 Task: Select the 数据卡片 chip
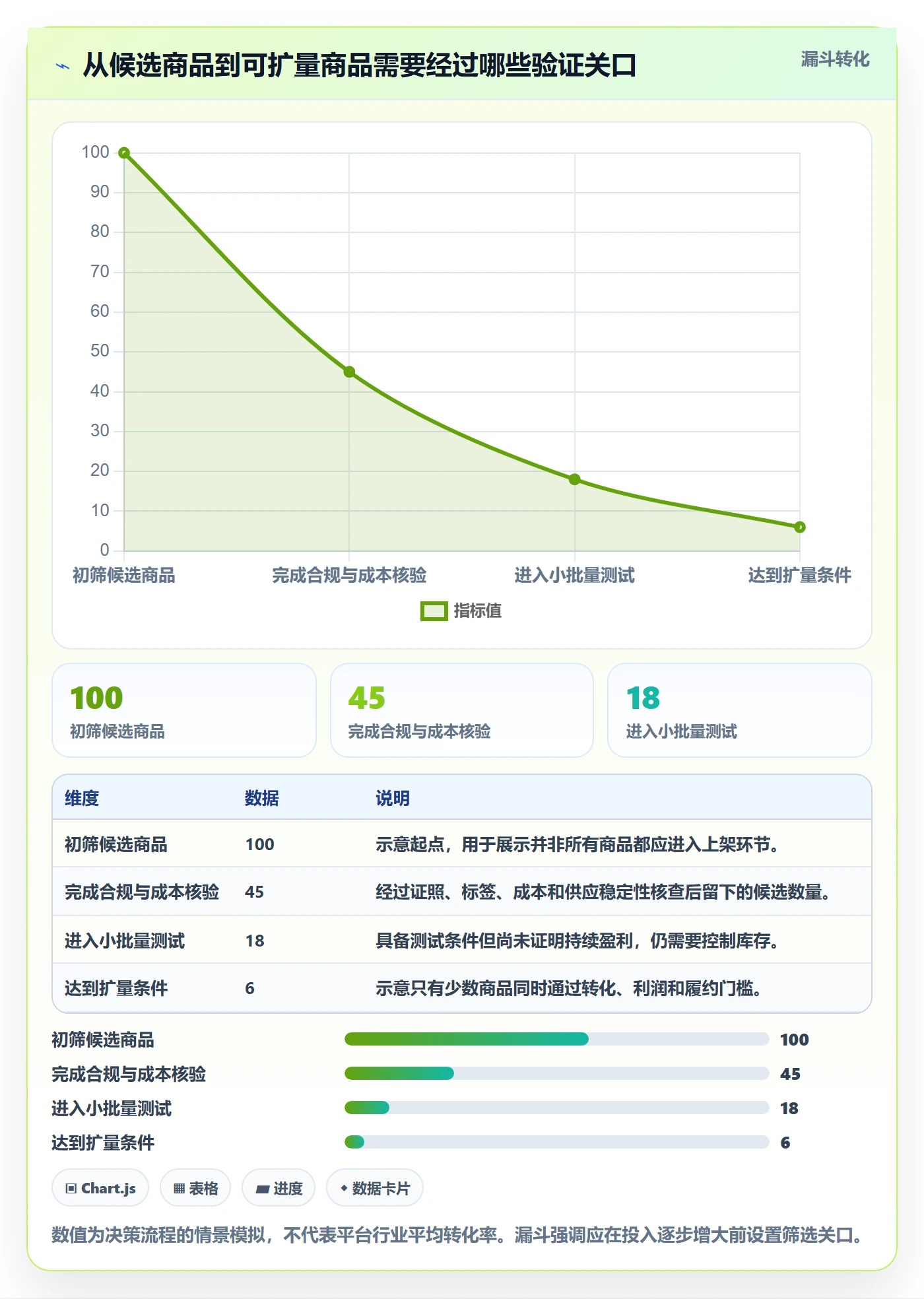[375, 1188]
